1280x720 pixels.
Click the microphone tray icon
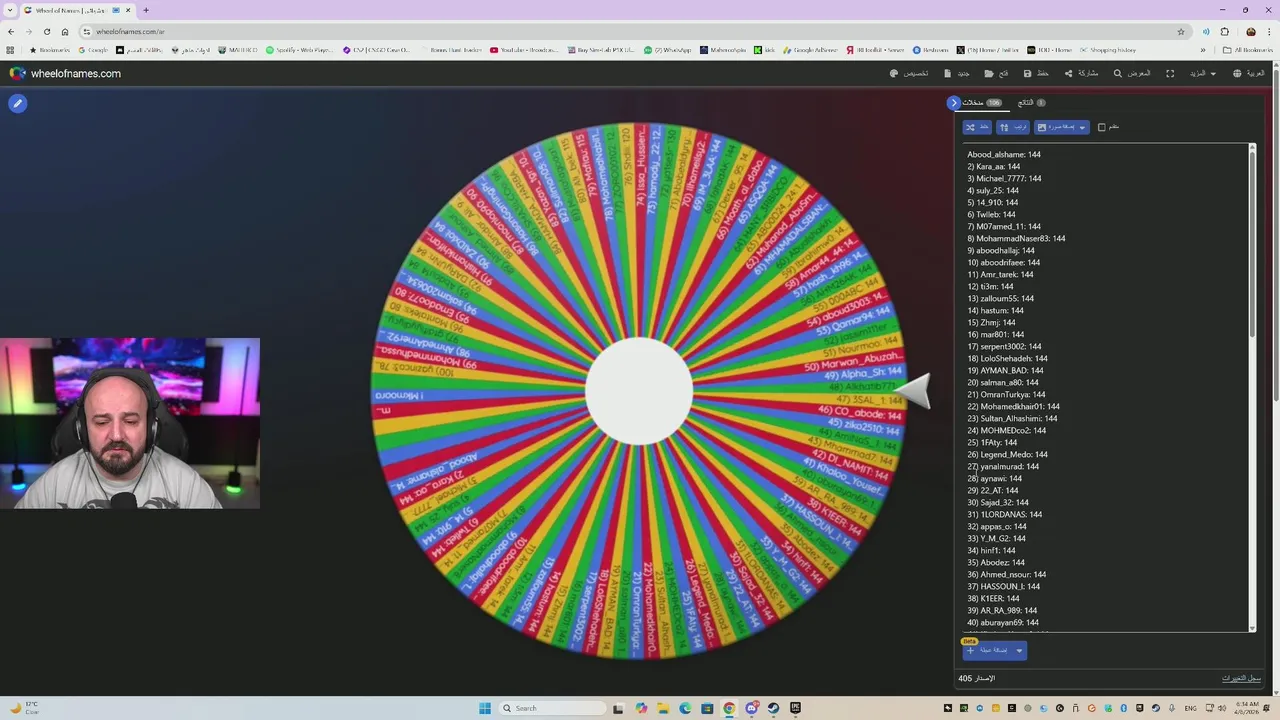click(x=1174, y=708)
